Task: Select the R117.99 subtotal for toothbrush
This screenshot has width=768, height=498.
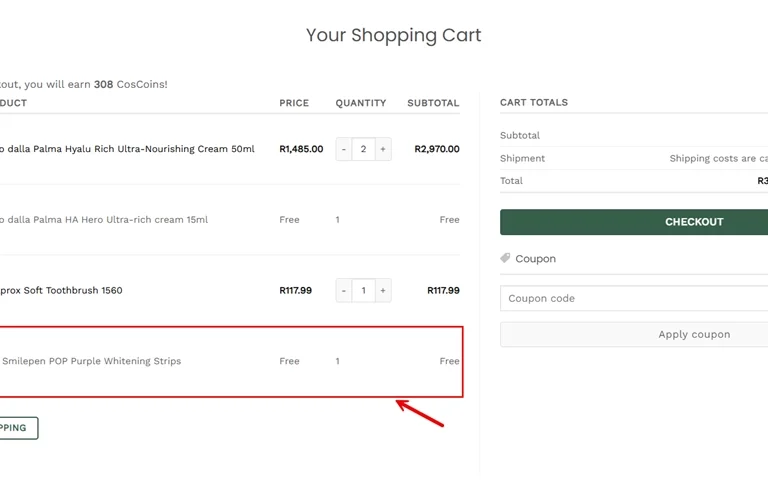Action: [x=443, y=290]
